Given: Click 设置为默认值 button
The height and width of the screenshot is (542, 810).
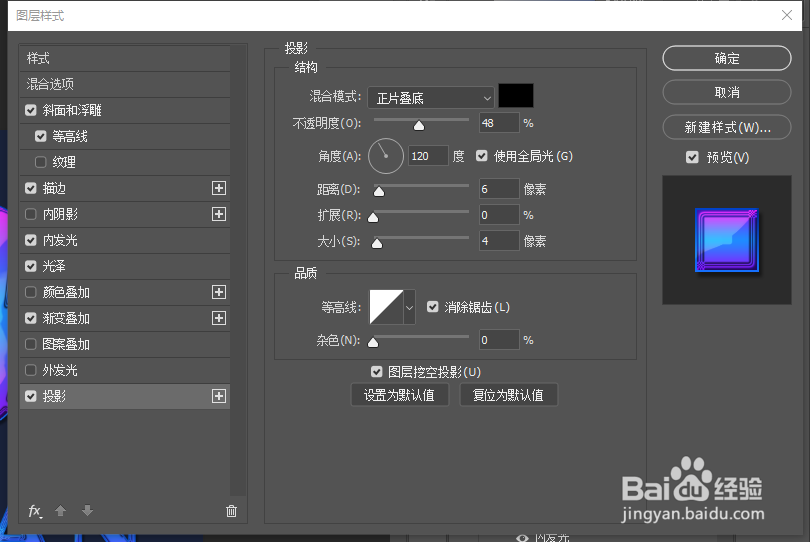Looking at the screenshot, I should (399, 395).
